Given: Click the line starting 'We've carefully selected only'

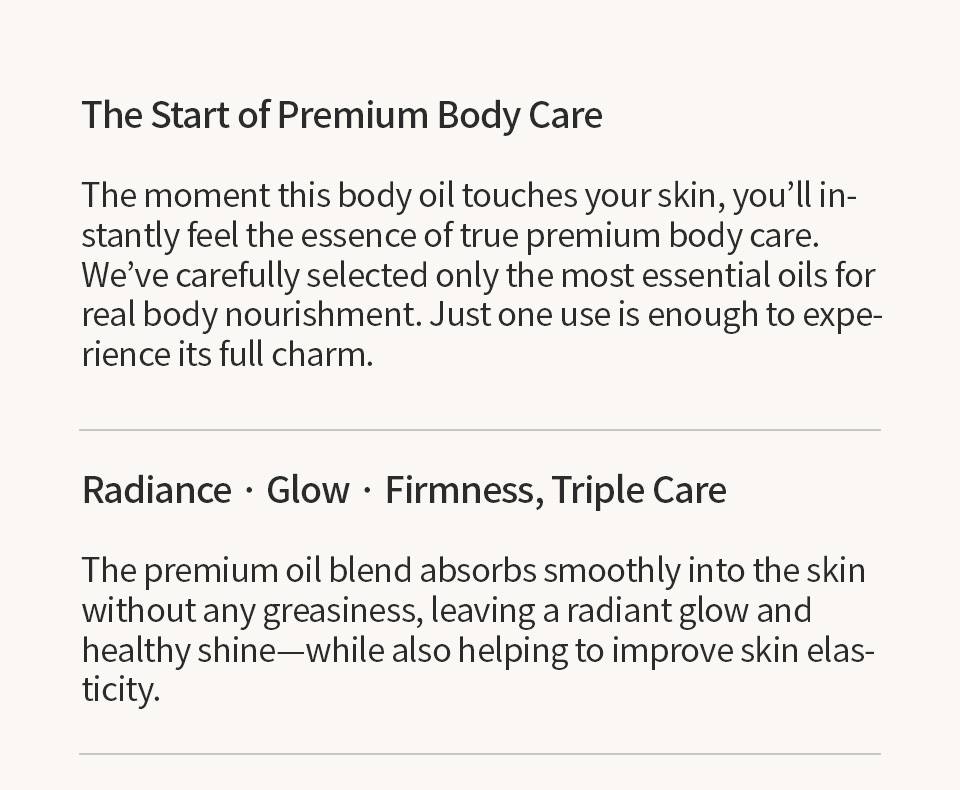Looking at the screenshot, I should pyautogui.click(x=478, y=276).
